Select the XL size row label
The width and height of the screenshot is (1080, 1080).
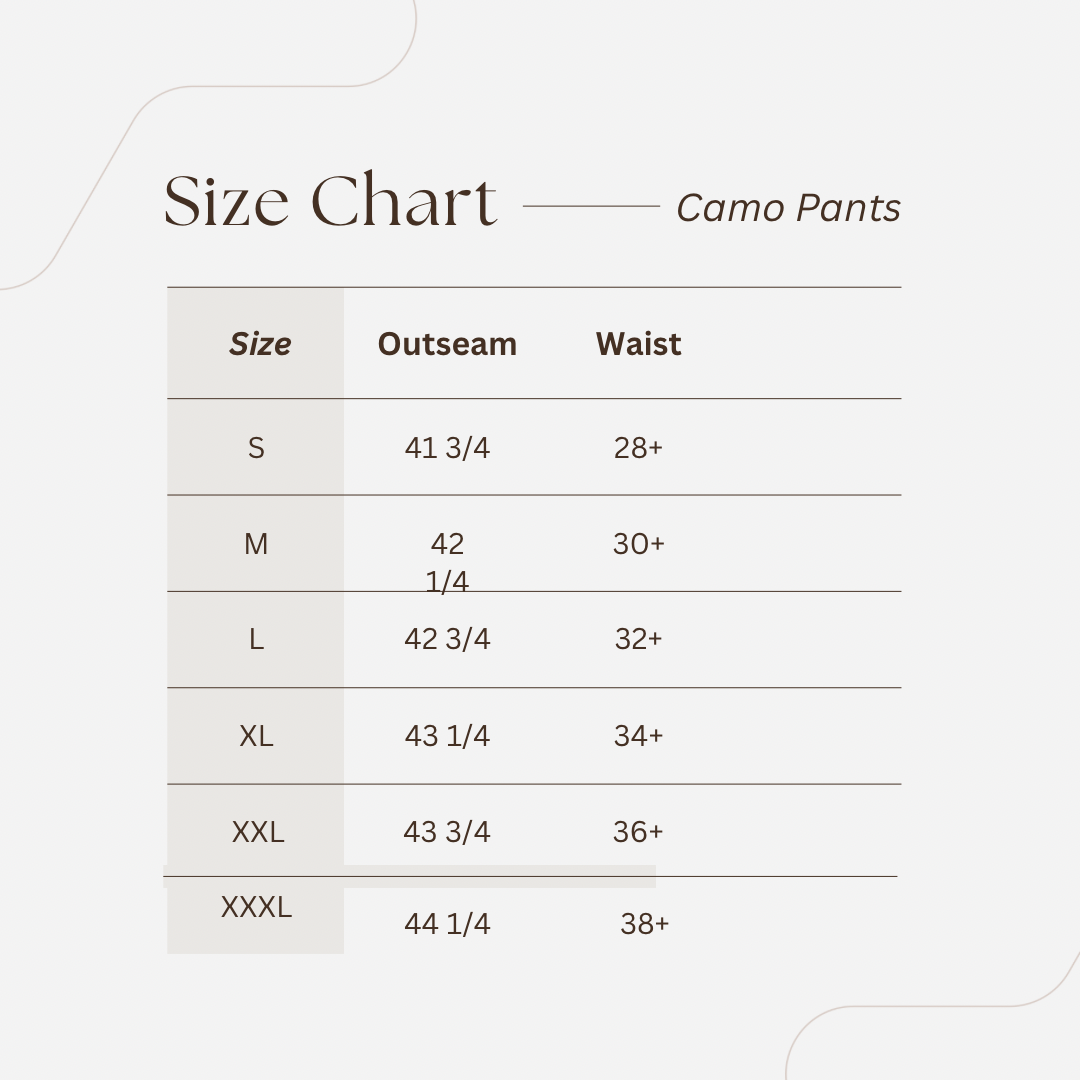(256, 736)
